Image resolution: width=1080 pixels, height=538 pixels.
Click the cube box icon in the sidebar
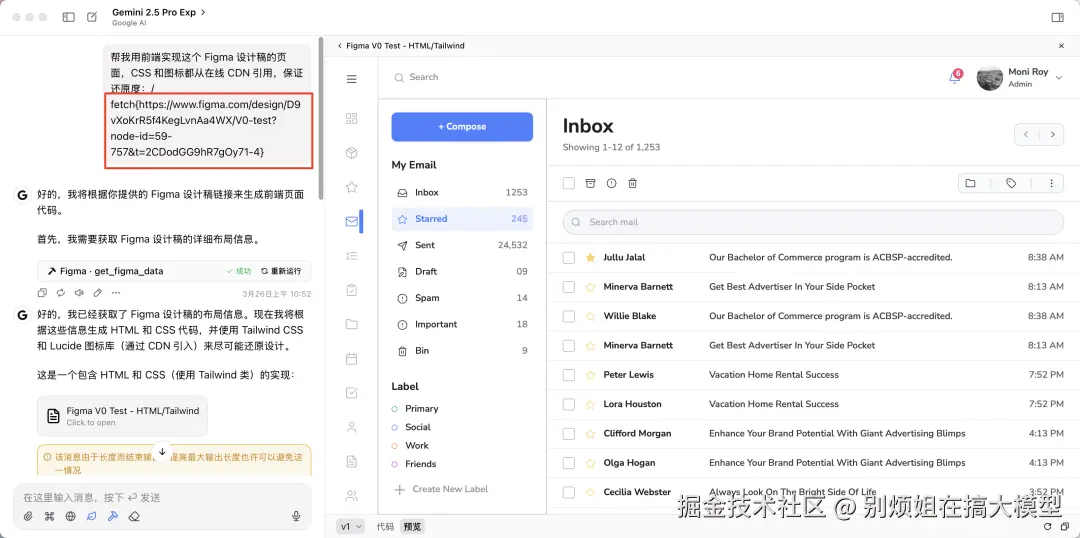352,153
